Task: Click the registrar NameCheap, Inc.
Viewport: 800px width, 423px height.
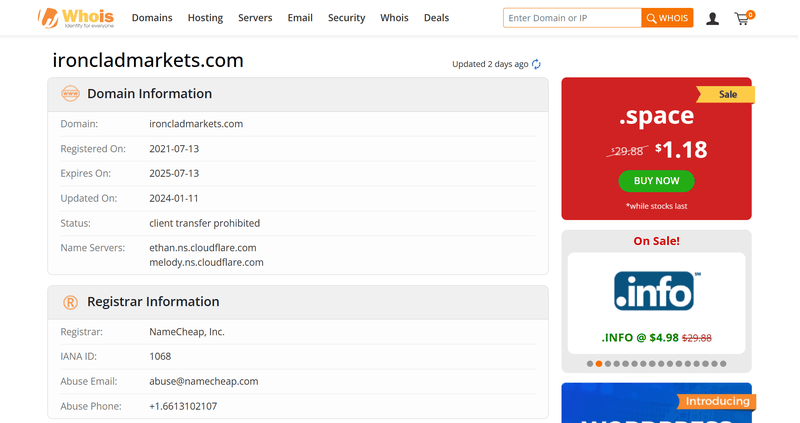Action: click(187, 332)
